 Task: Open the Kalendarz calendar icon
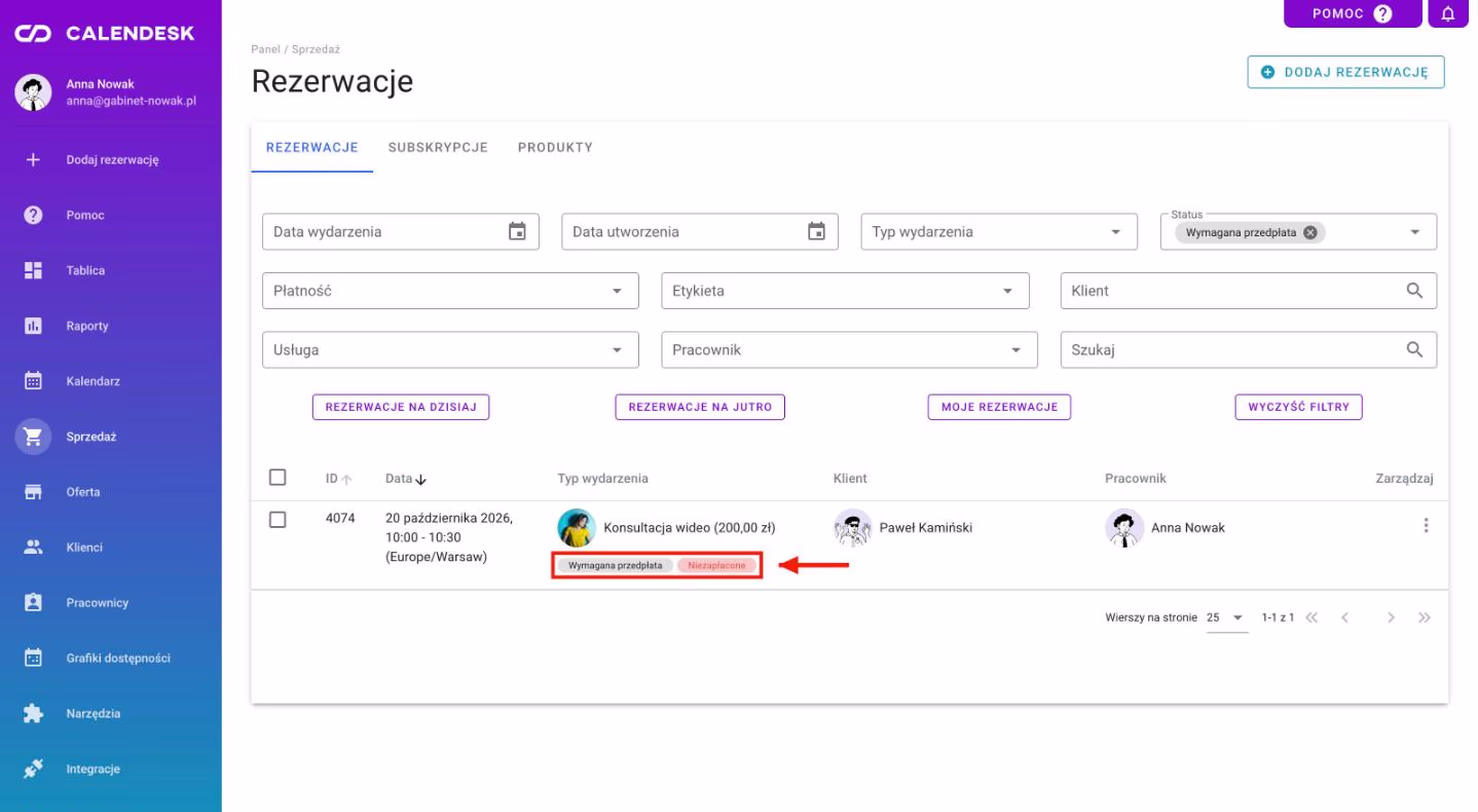click(x=33, y=381)
